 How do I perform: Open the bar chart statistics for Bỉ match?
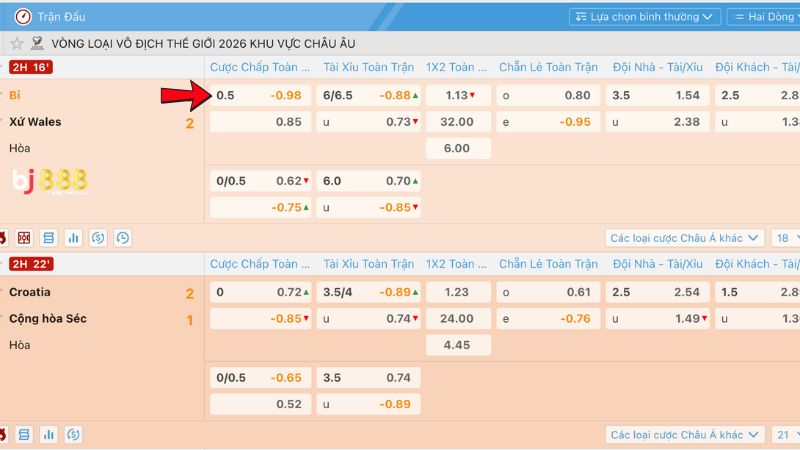[73, 238]
